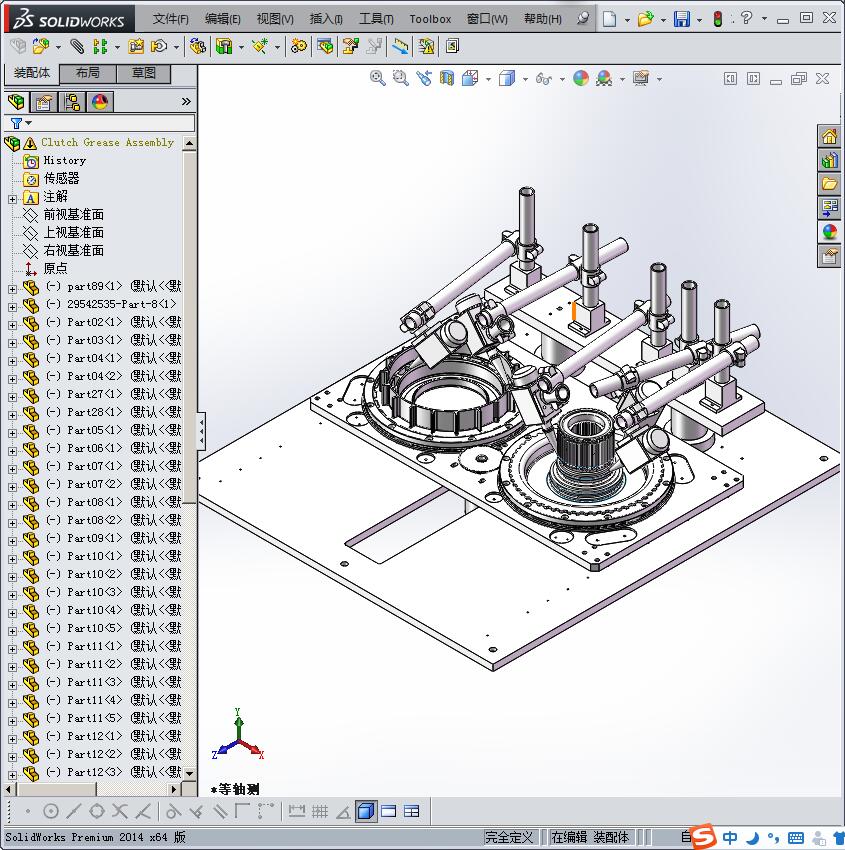The image size is (845, 850).
Task: Select the 前视基准面 plane in tree
Action: 74,215
